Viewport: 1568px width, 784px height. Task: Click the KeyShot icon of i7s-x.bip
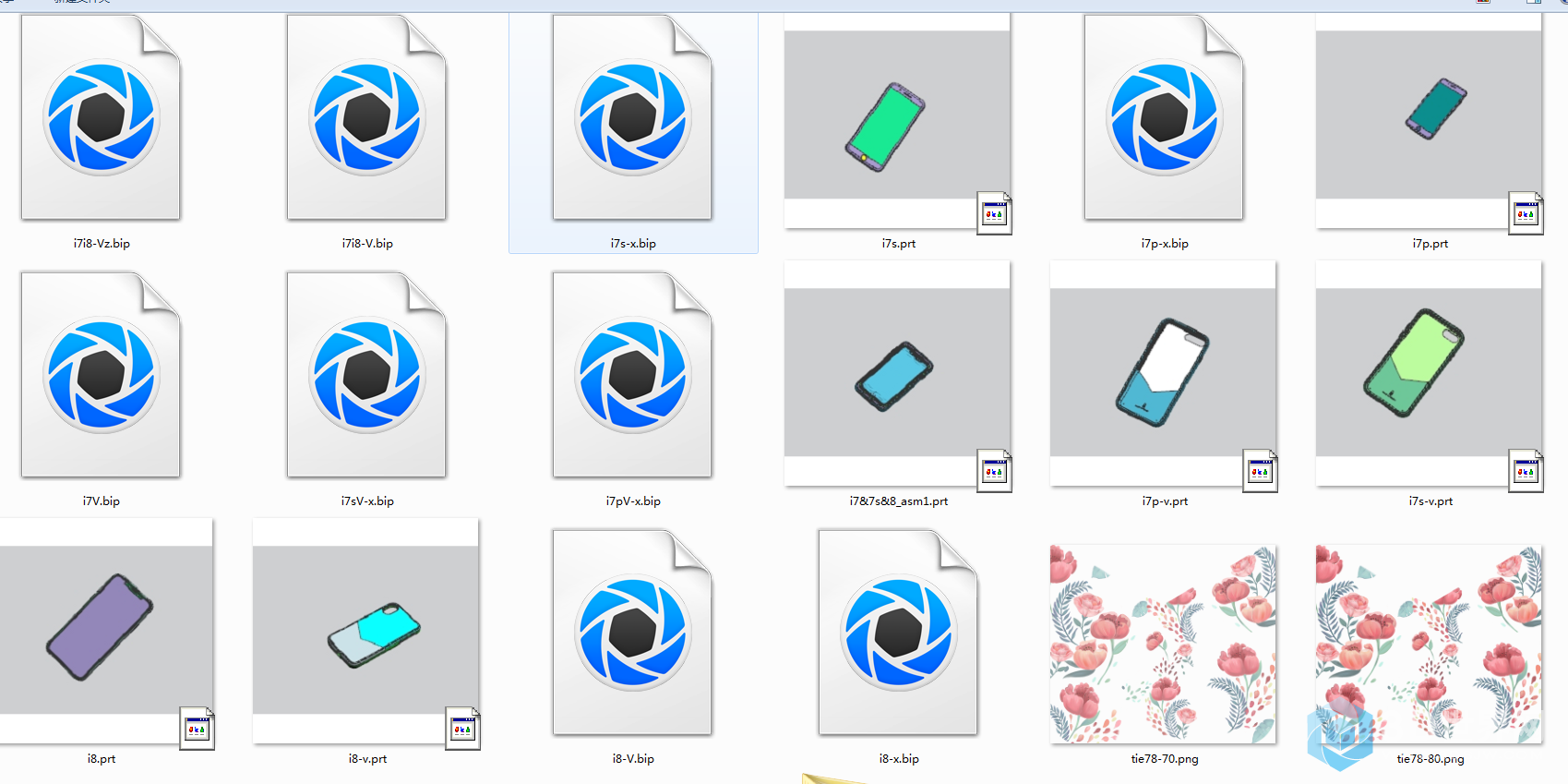click(632, 117)
